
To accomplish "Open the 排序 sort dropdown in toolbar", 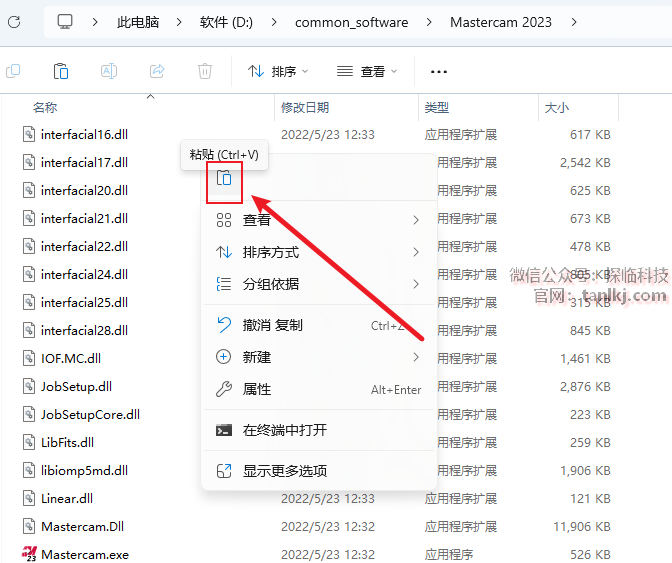I will point(278,71).
